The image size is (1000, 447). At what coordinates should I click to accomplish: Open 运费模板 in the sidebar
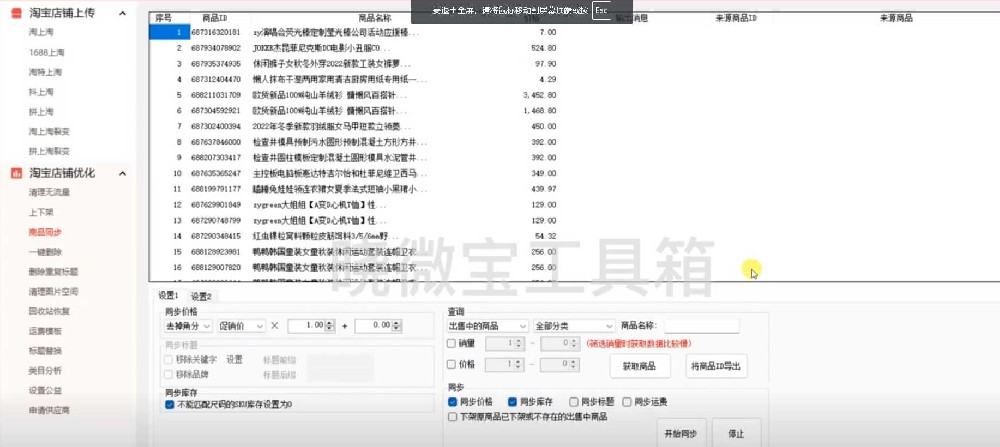pos(45,331)
